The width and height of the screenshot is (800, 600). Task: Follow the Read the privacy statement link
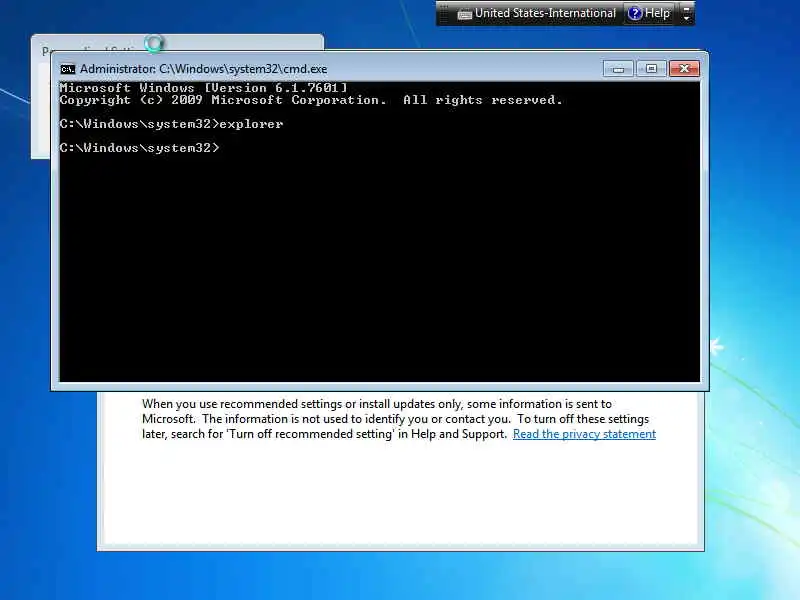(584, 434)
